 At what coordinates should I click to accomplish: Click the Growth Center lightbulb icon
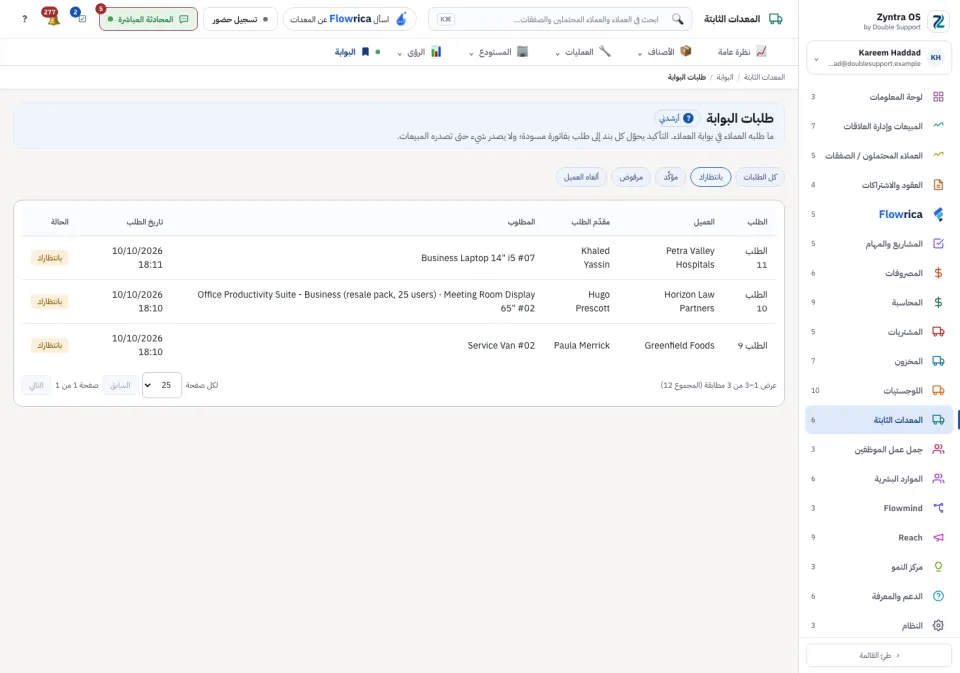point(938,566)
